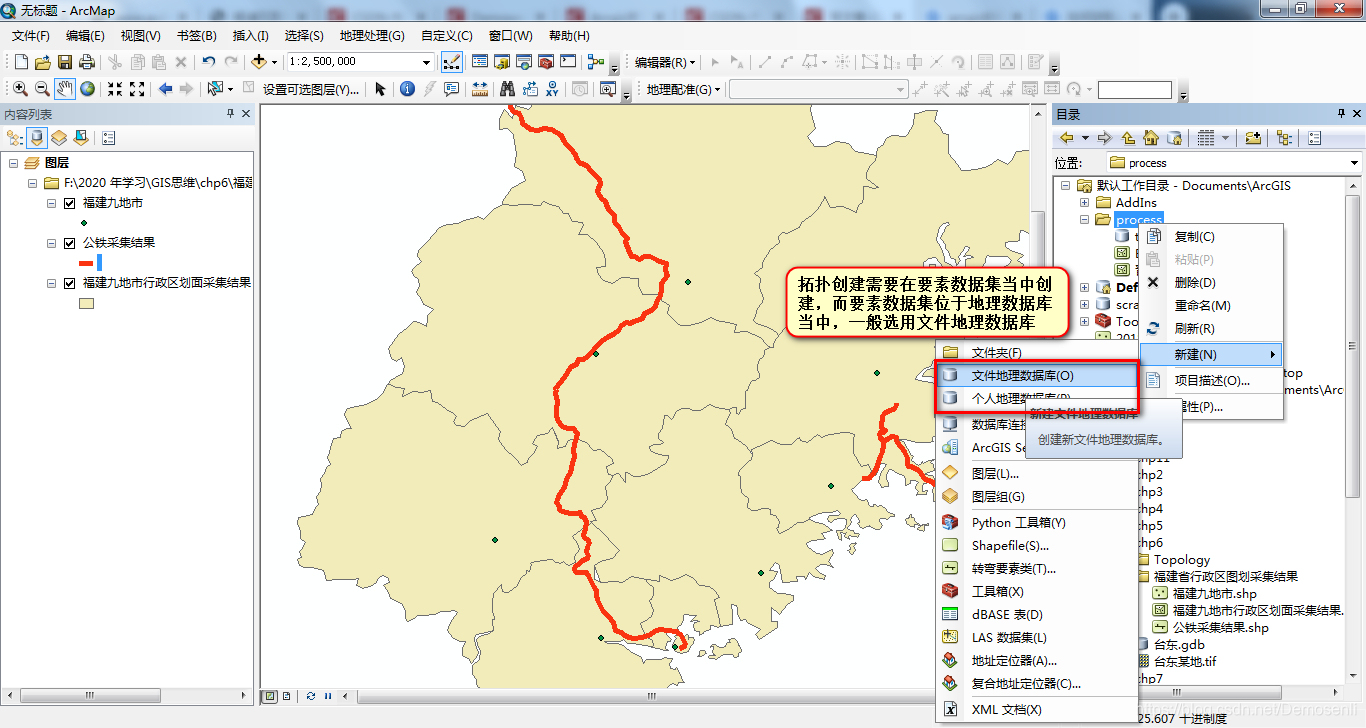This screenshot has height=728, width=1366.
Task: Choose Python 工具箱(Y) from the new submenu
Action: [1037, 523]
